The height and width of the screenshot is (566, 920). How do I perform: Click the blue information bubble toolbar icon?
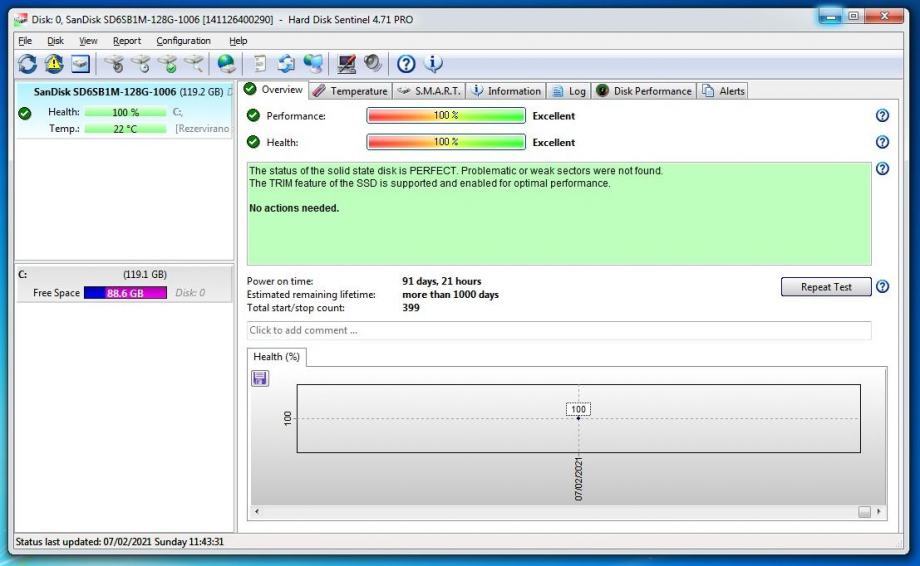pos(433,63)
